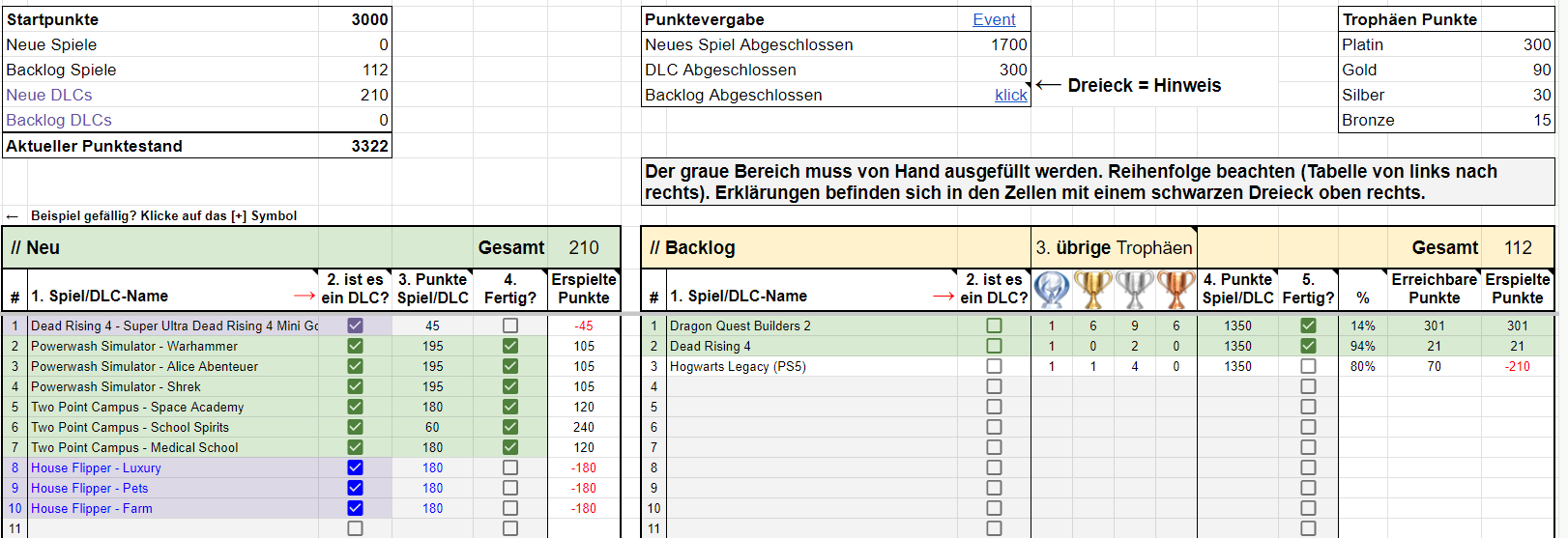Screen dimensions: 1568x538
Task: Open the Event link in Punktevergabe
Action: tap(994, 19)
